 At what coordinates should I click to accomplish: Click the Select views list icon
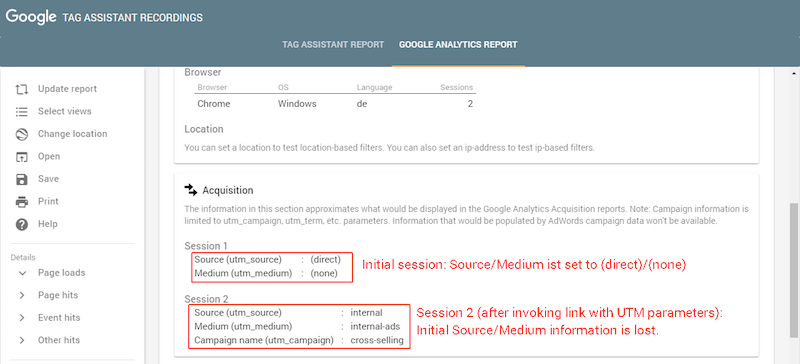coord(21,112)
